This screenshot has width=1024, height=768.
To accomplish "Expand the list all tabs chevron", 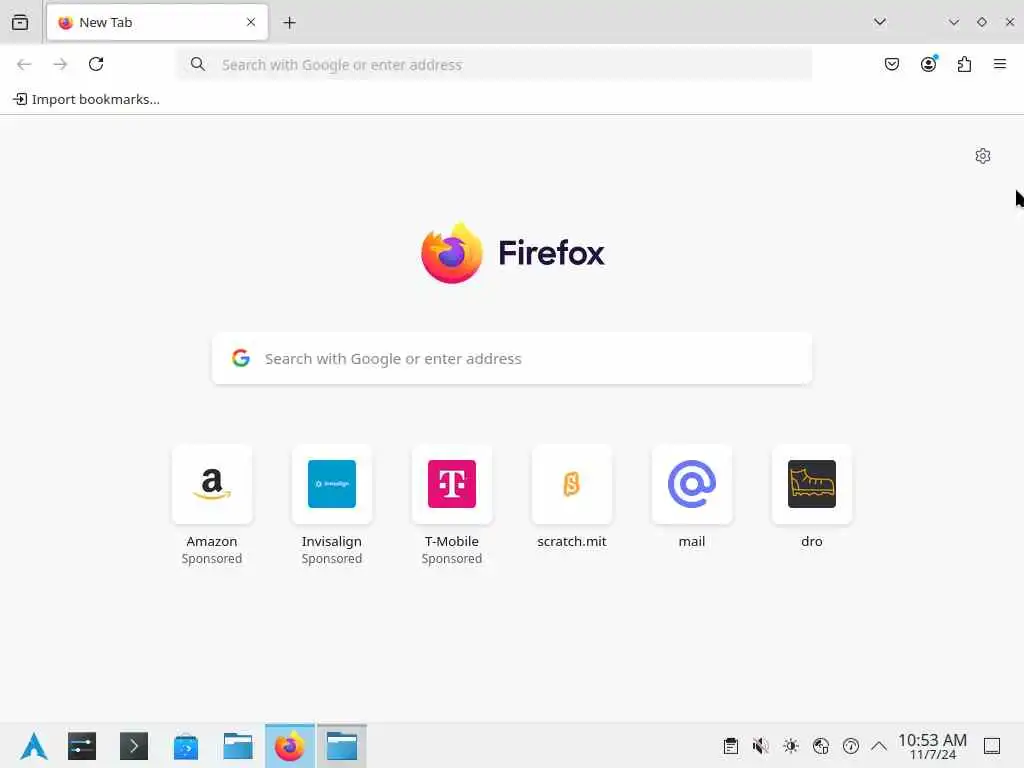I will coord(880,22).
